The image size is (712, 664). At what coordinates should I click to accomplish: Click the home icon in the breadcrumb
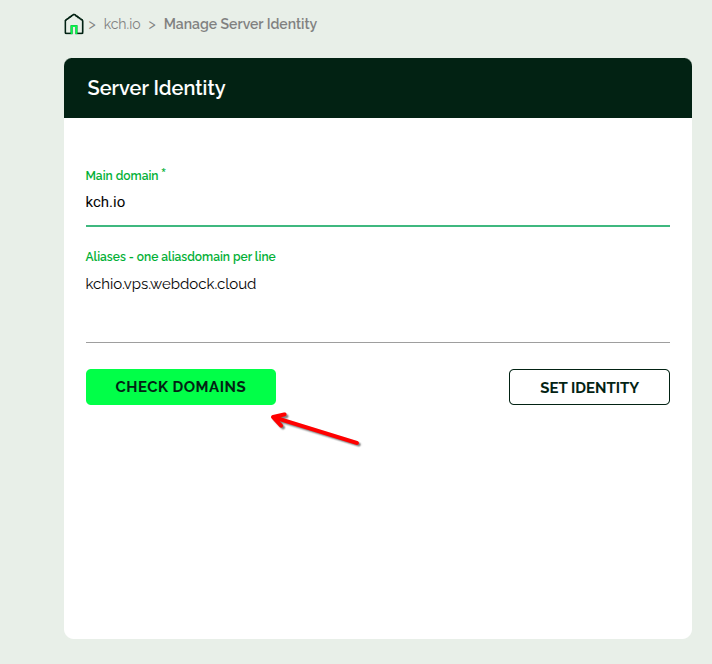[x=73, y=24]
